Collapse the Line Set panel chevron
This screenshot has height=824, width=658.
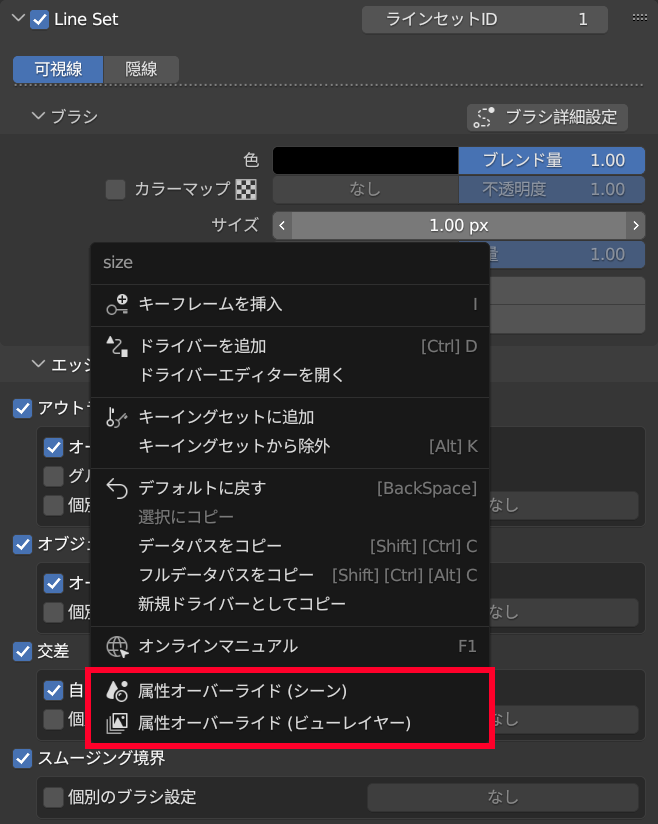[18, 18]
